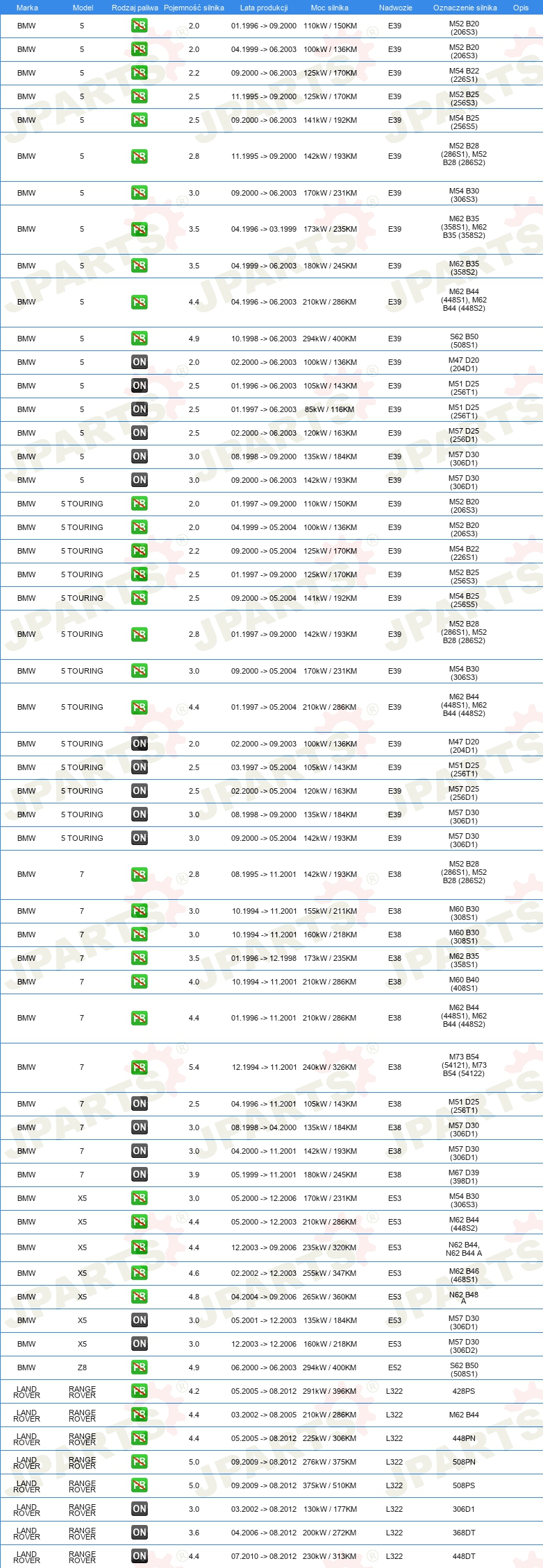Viewport: 543px width, 1568px height.
Task: Select the E52 body code cell
Action: point(394,1367)
